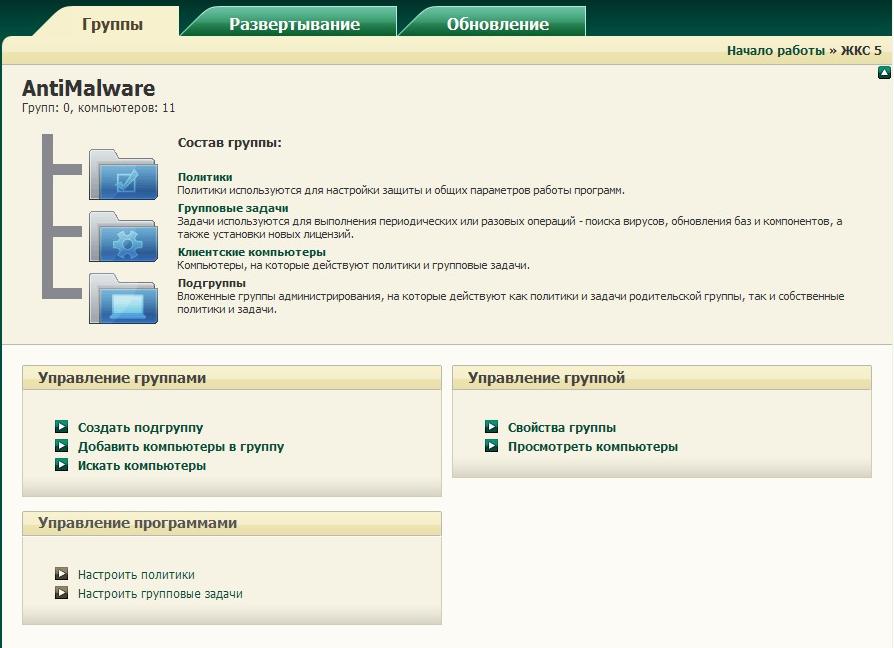Click Создать подгруппу link
This screenshot has width=894, height=648.
(x=140, y=427)
